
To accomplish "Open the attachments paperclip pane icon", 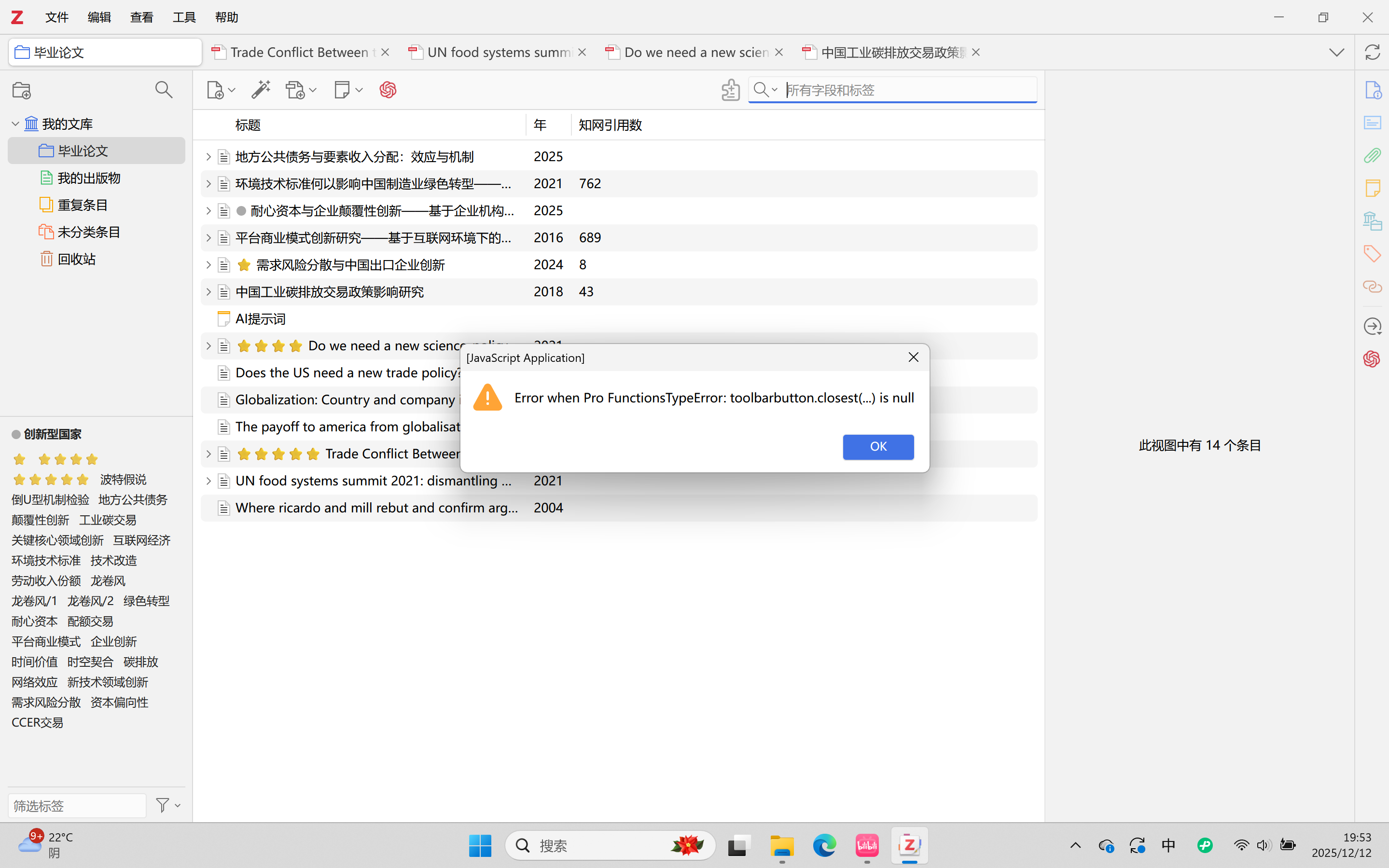I will (x=1372, y=155).
